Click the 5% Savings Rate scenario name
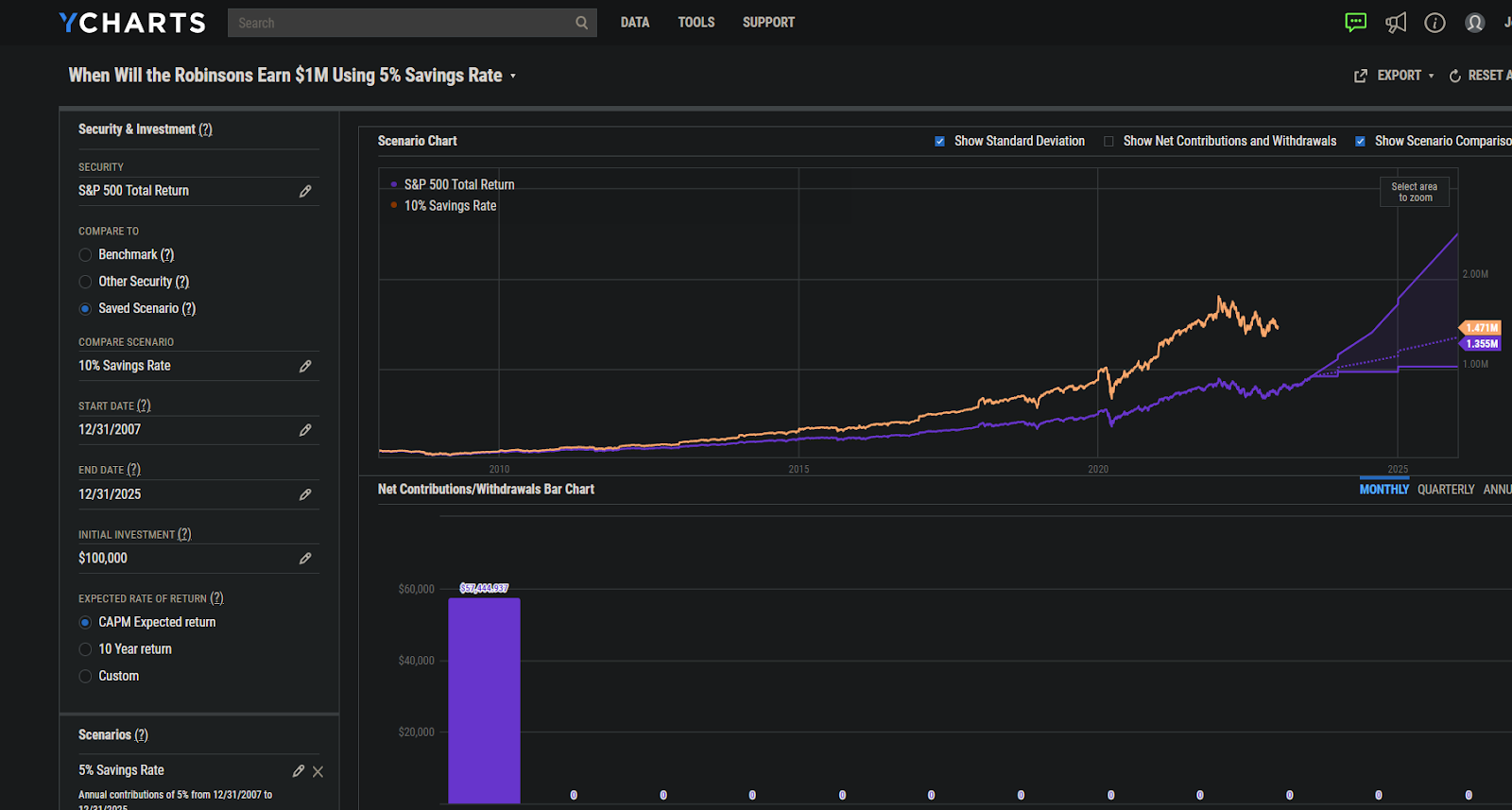This screenshot has height=810, width=1512. [x=121, y=770]
